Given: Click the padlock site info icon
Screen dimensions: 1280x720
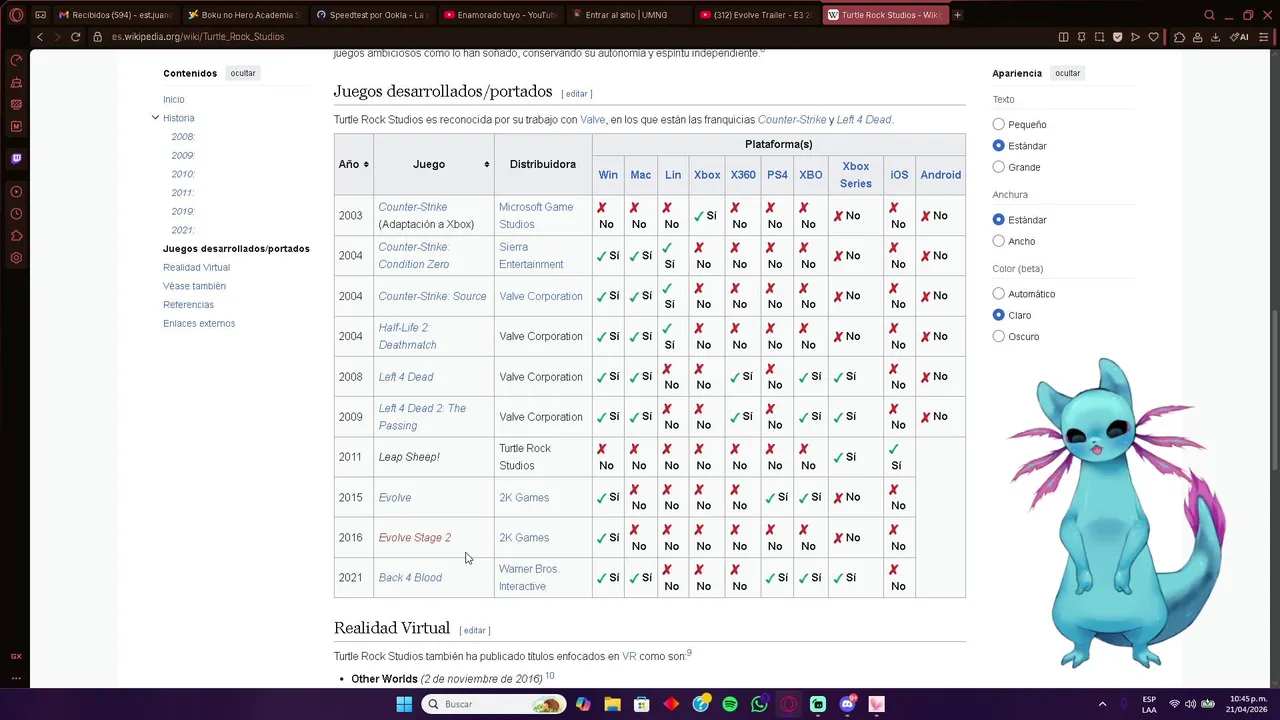Looking at the screenshot, I should pos(97,37).
